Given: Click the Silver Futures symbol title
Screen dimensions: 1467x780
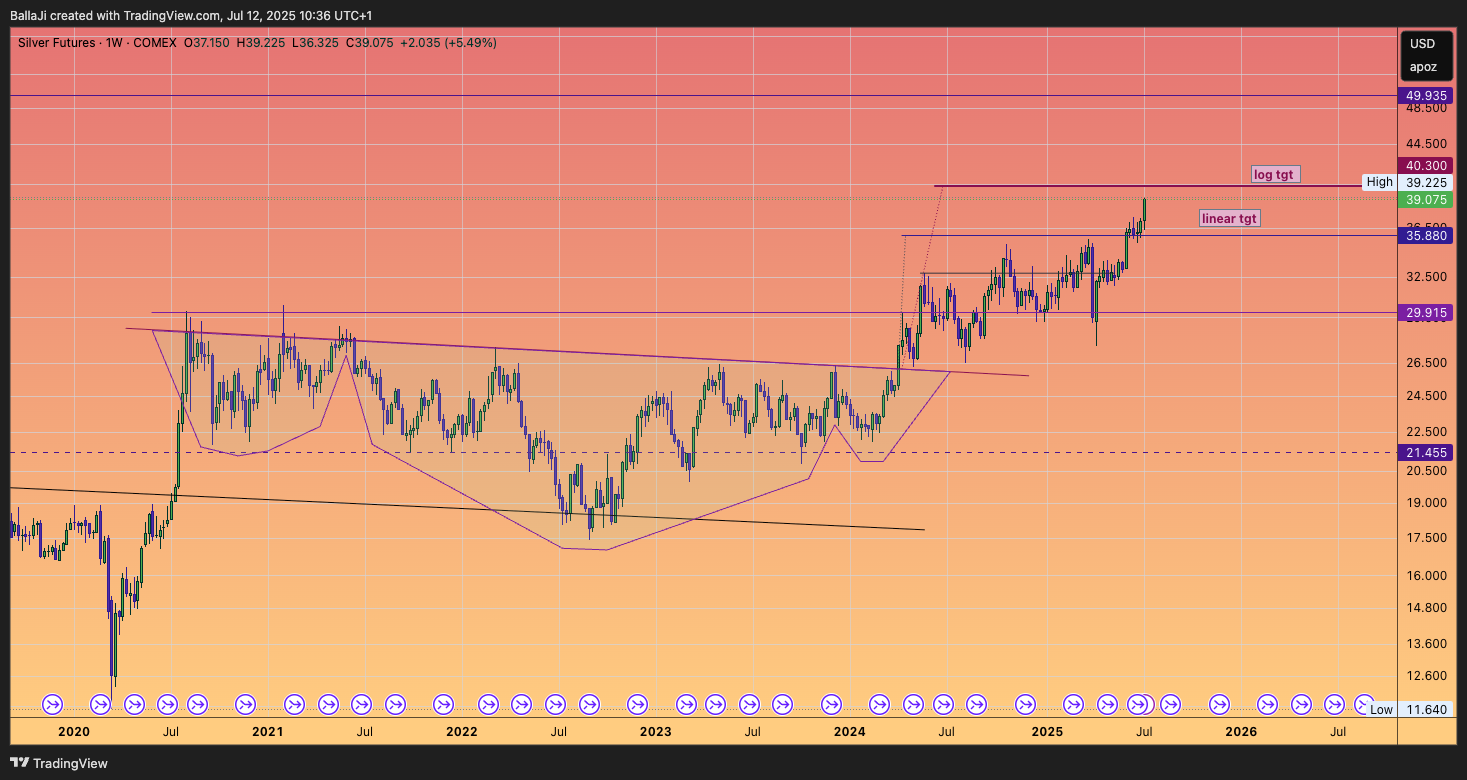Looking at the screenshot, I should tap(57, 43).
